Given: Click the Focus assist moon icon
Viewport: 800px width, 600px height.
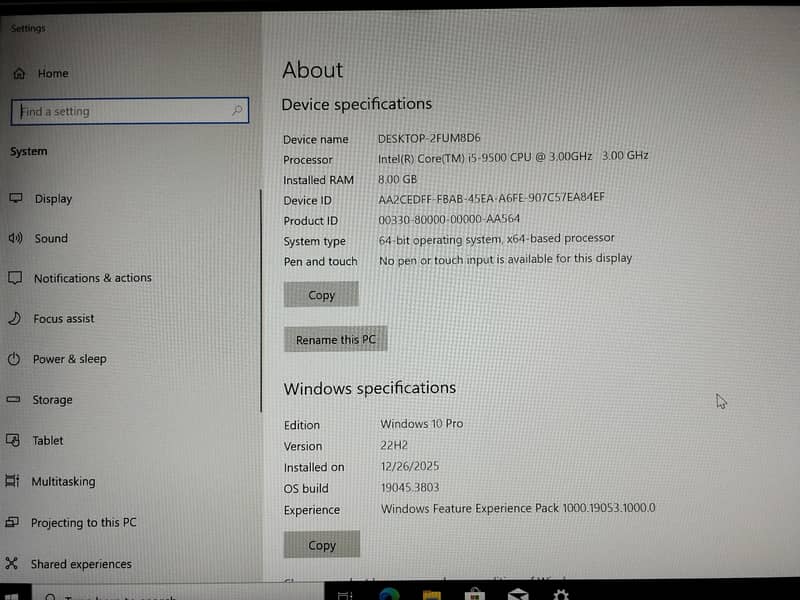Looking at the screenshot, I should tap(14, 318).
